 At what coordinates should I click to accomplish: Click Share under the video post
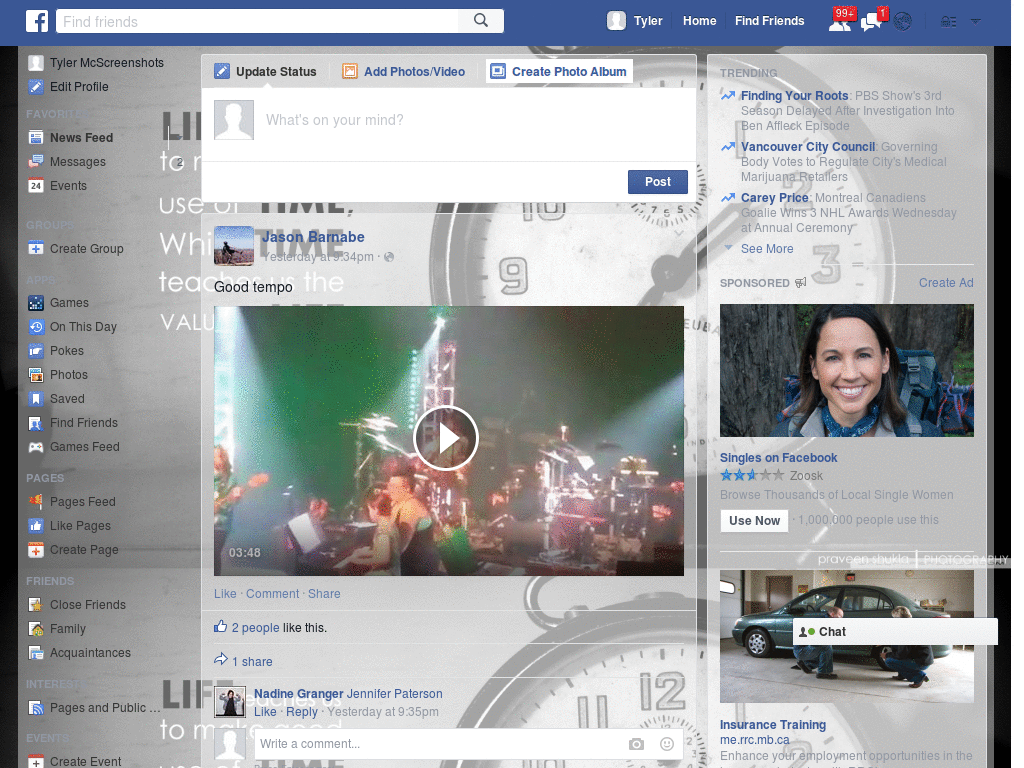[324, 594]
